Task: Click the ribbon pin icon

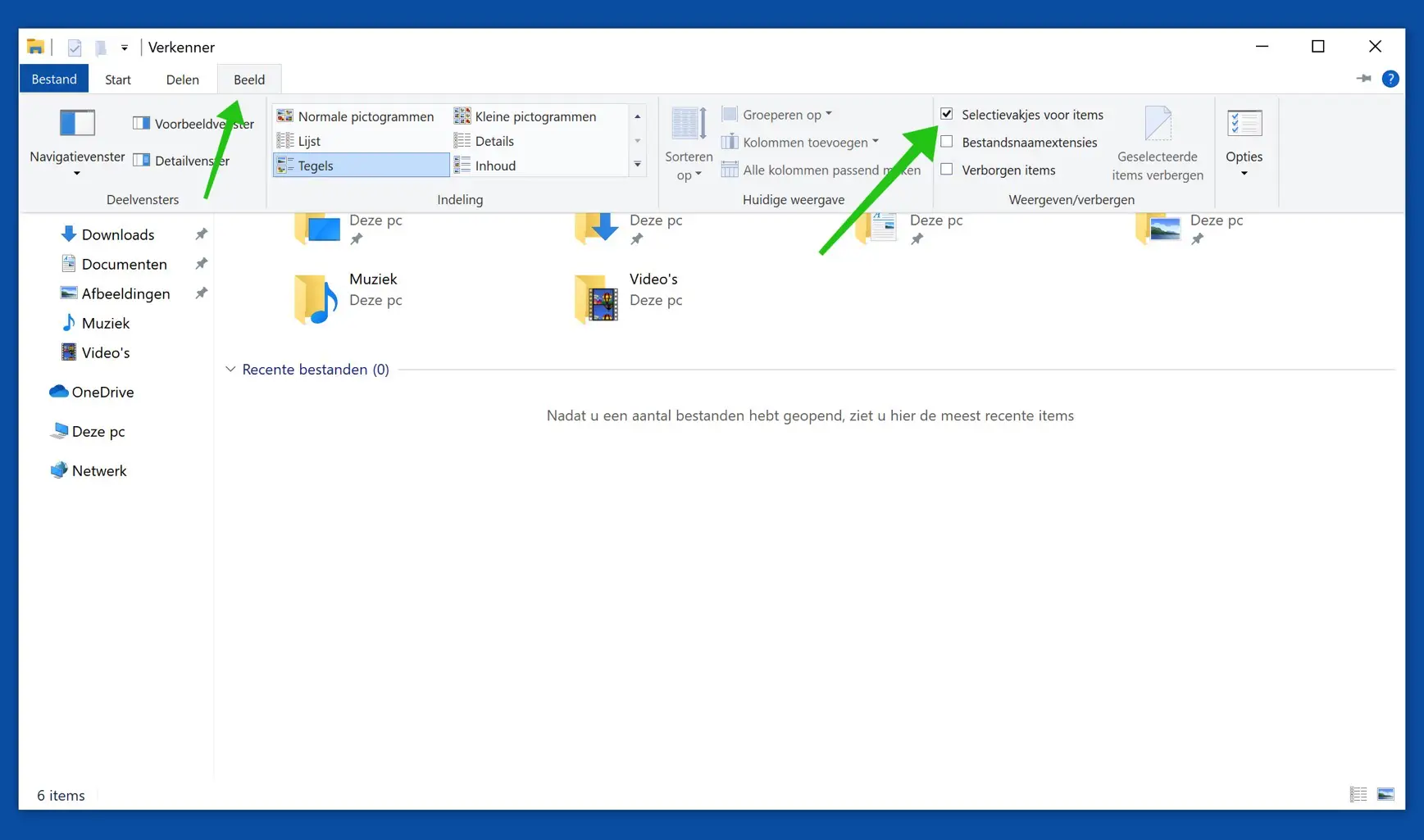Action: [1363, 79]
